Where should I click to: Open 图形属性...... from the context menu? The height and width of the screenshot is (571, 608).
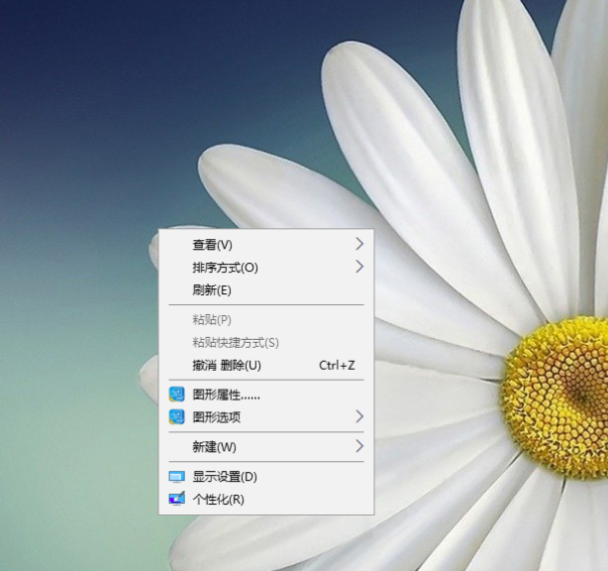click(x=266, y=395)
